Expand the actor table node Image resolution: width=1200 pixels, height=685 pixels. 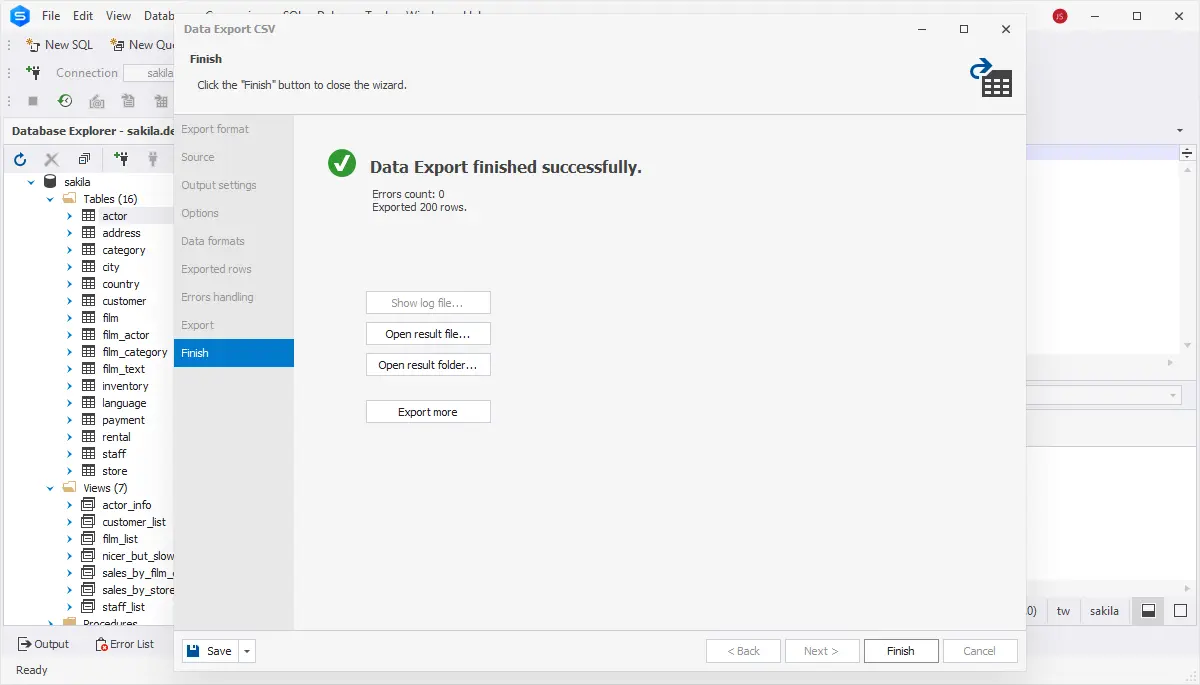[x=70, y=216]
